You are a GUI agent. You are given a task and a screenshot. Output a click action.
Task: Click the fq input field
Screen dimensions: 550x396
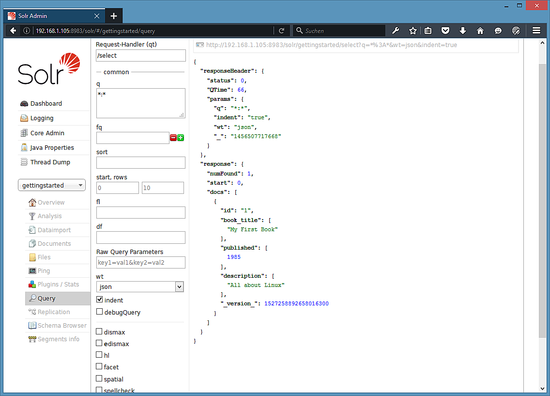pos(133,138)
